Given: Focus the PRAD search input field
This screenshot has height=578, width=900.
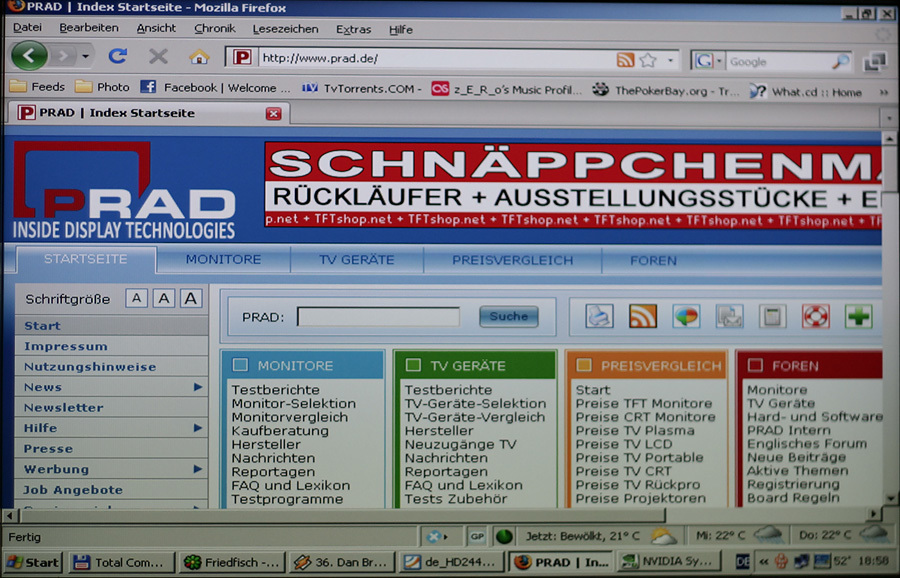Looking at the screenshot, I should tap(378, 317).
